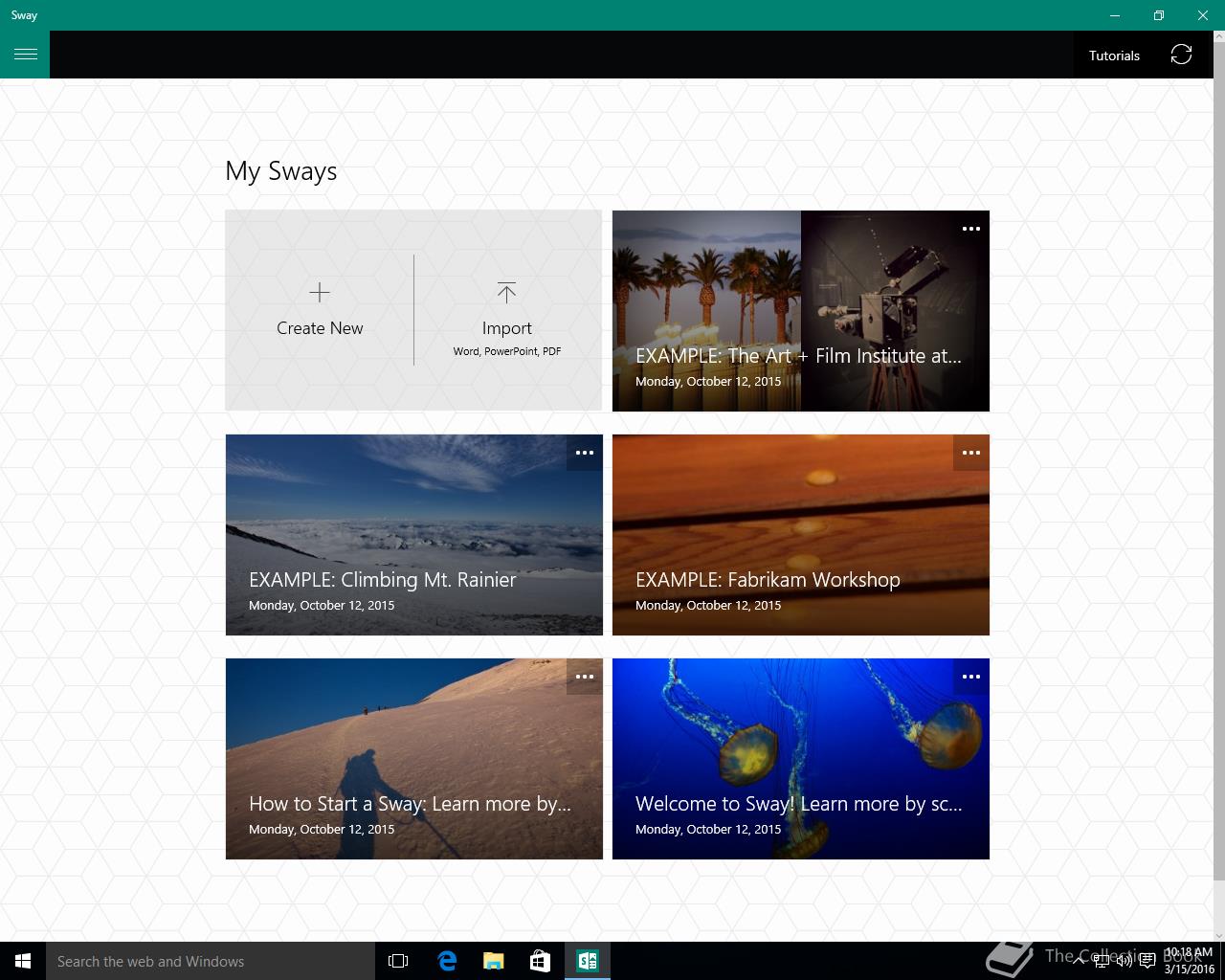Open more options for Fabrikam Workshop sway
Image resolution: width=1225 pixels, height=980 pixels.
point(971,453)
